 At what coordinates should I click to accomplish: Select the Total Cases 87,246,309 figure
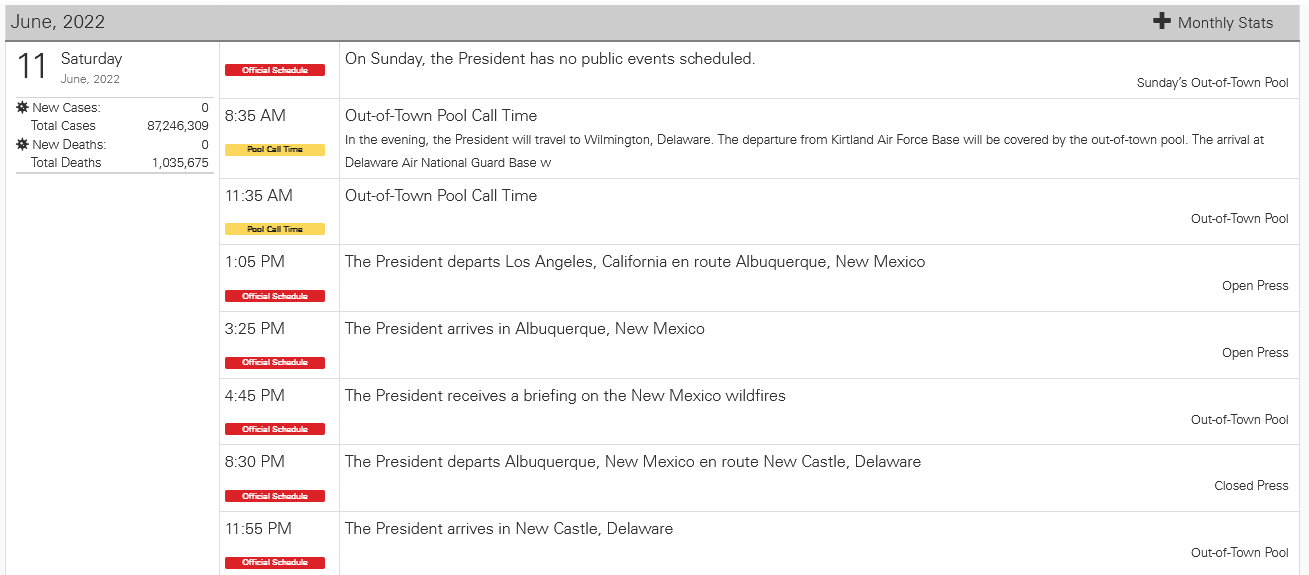tap(177, 126)
